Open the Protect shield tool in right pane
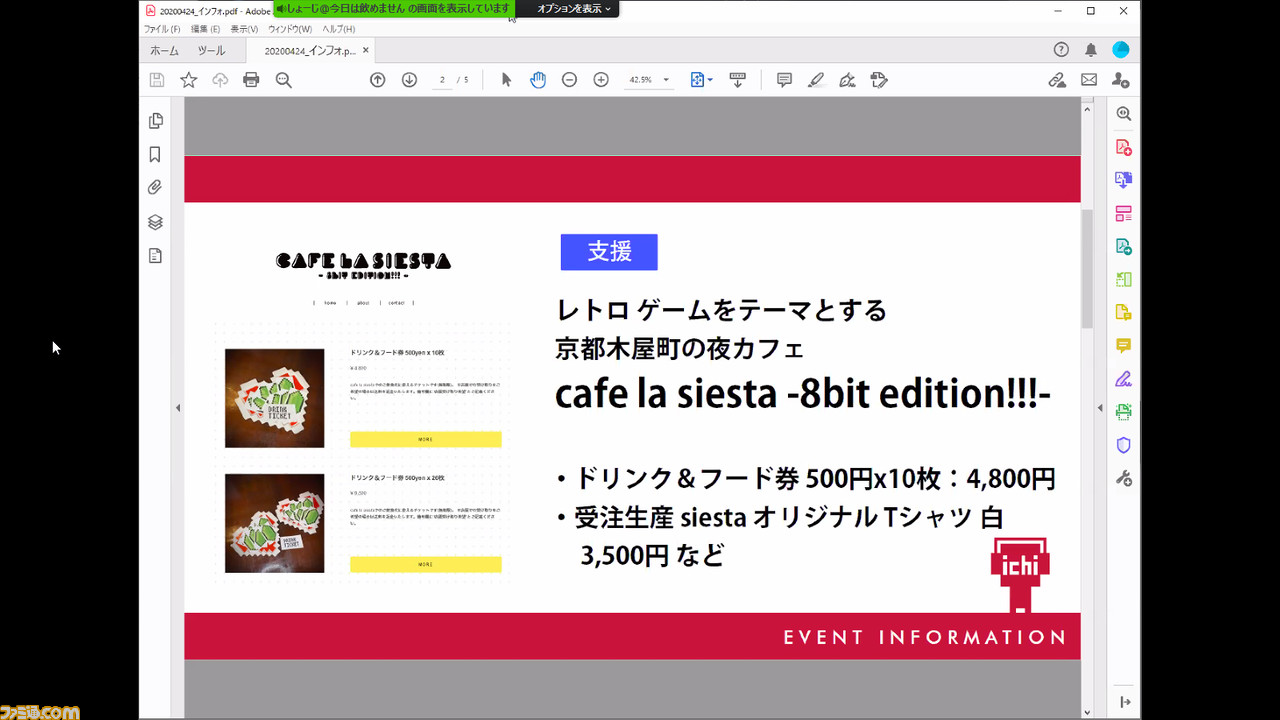 pyautogui.click(x=1124, y=445)
